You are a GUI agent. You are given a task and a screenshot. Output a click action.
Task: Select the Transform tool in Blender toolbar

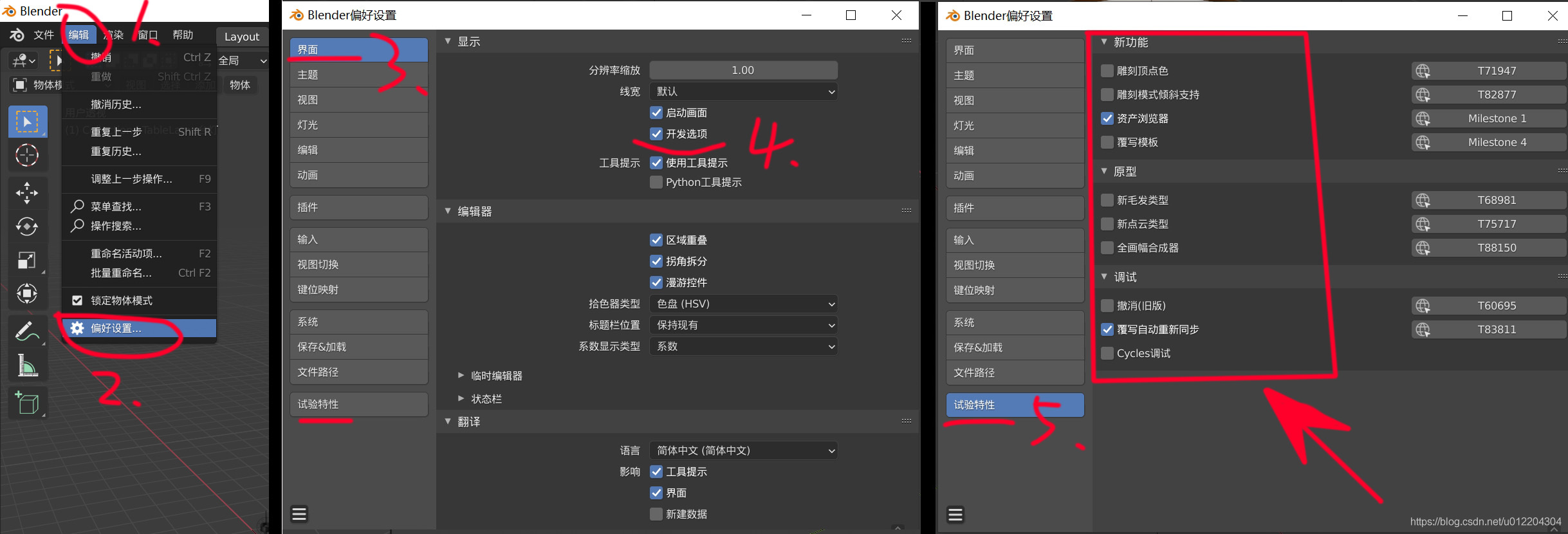tap(28, 293)
